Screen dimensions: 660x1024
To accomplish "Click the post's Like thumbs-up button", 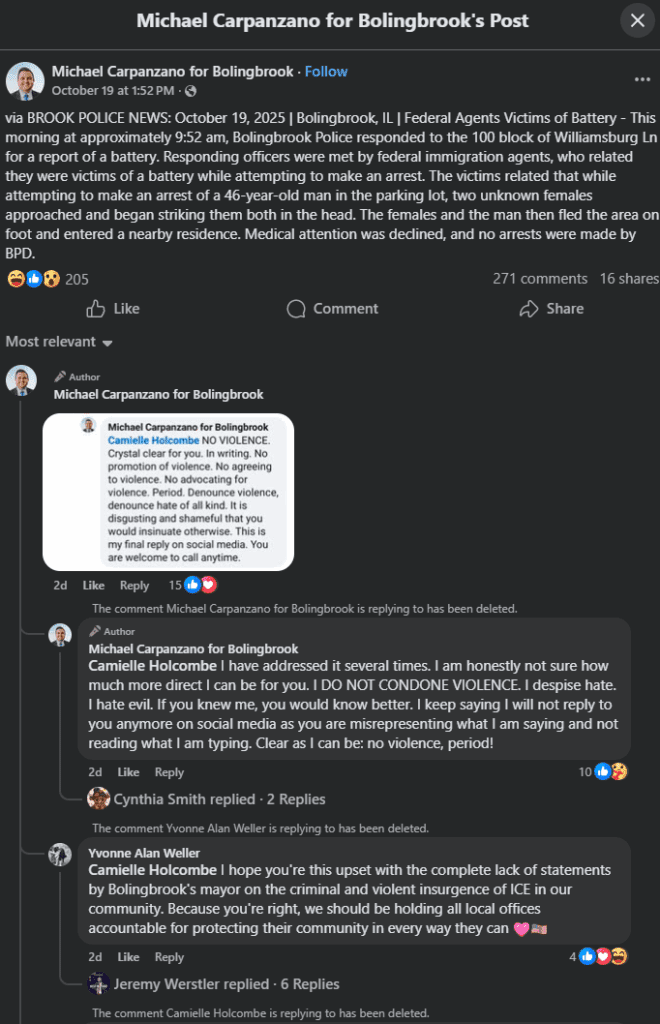I will [x=113, y=309].
